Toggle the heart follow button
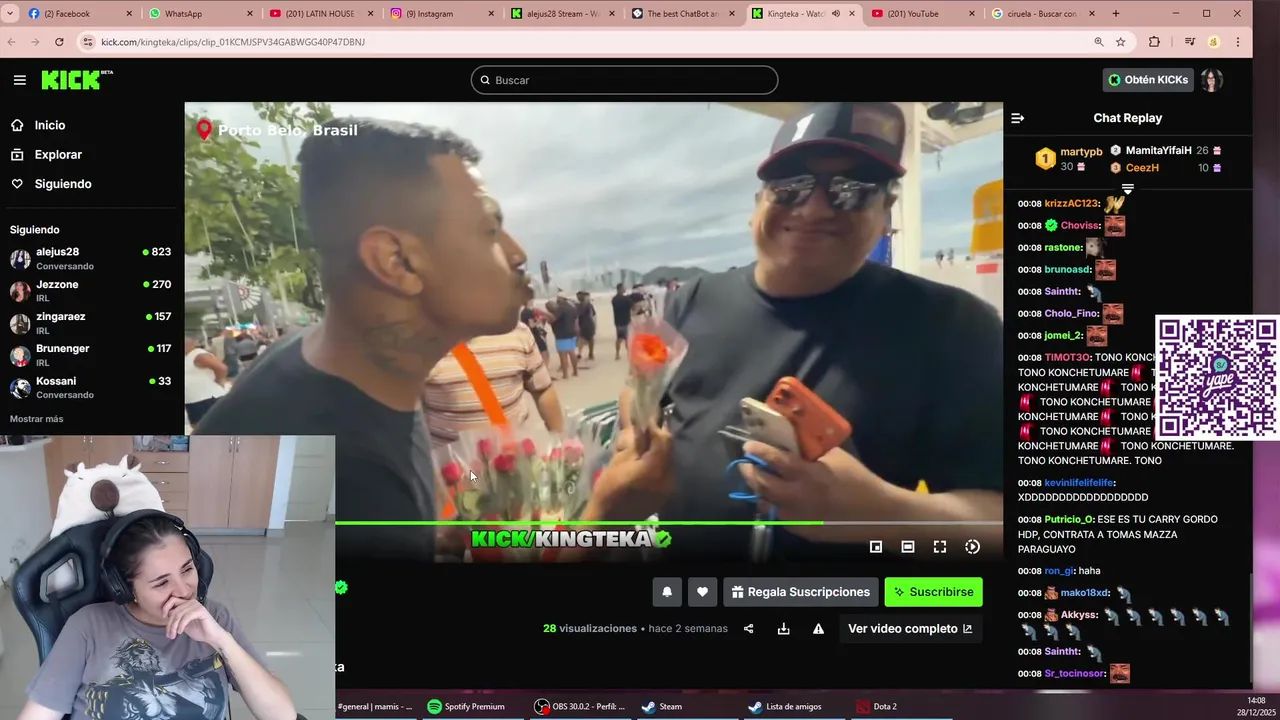1280x720 pixels. 702,592
